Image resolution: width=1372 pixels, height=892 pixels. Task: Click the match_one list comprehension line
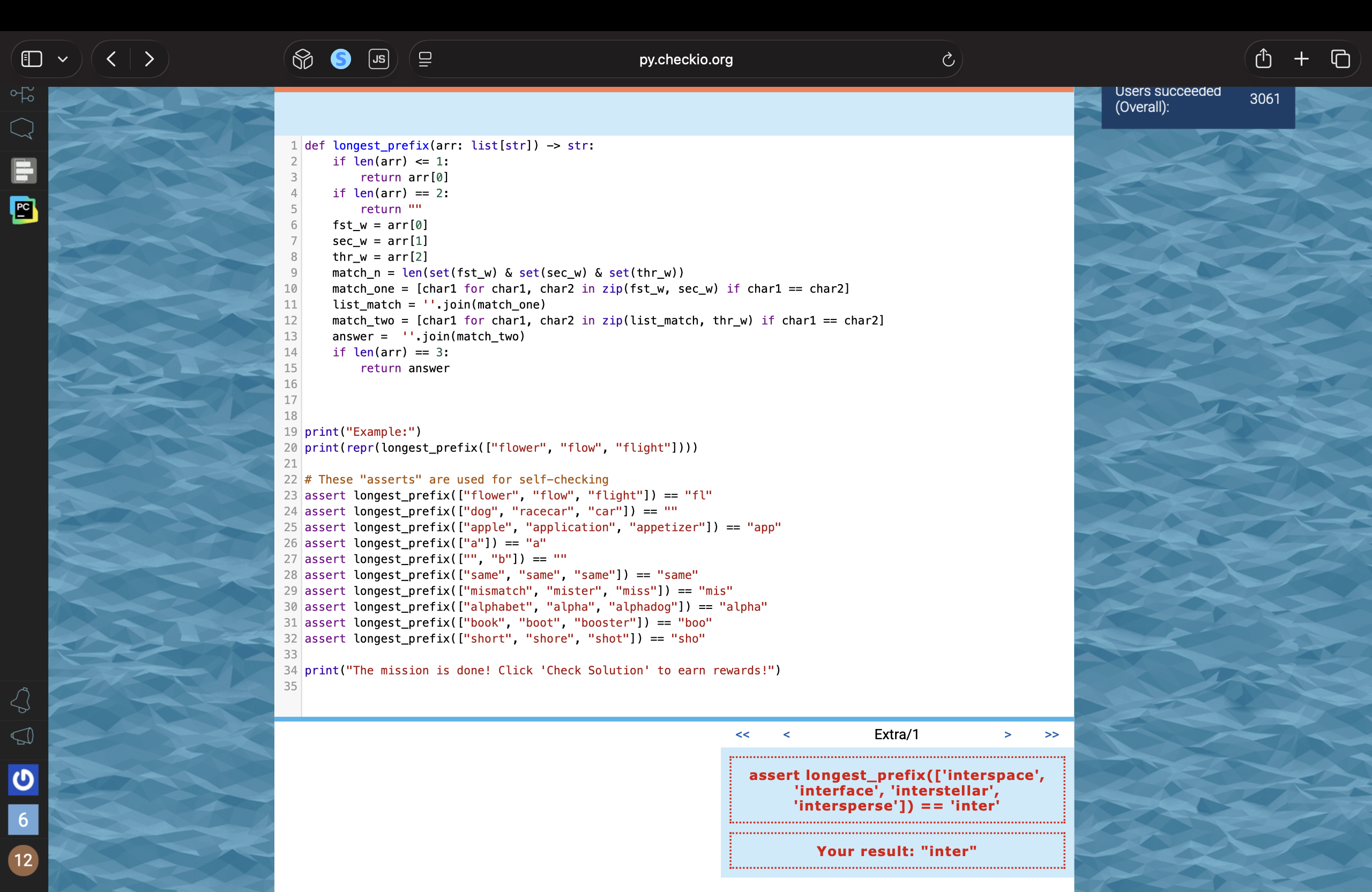click(x=591, y=288)
